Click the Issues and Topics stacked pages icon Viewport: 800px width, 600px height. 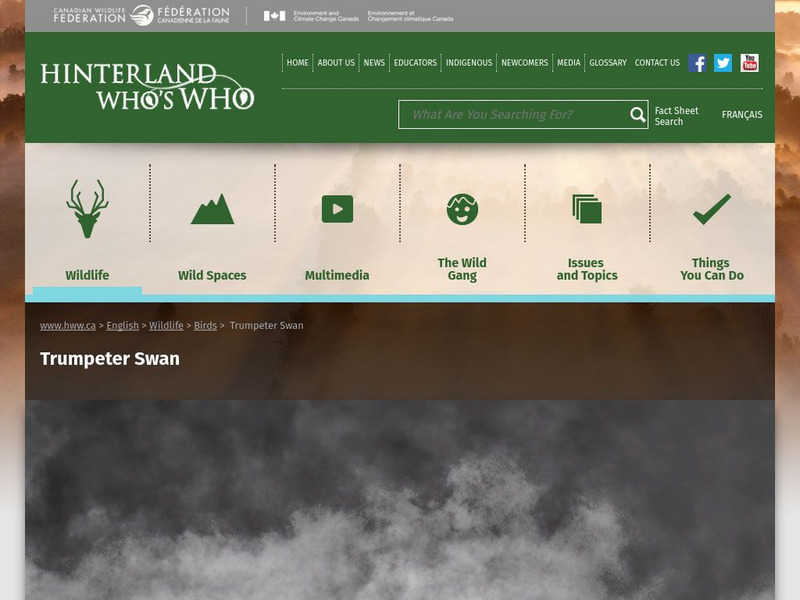click(588, 208)
